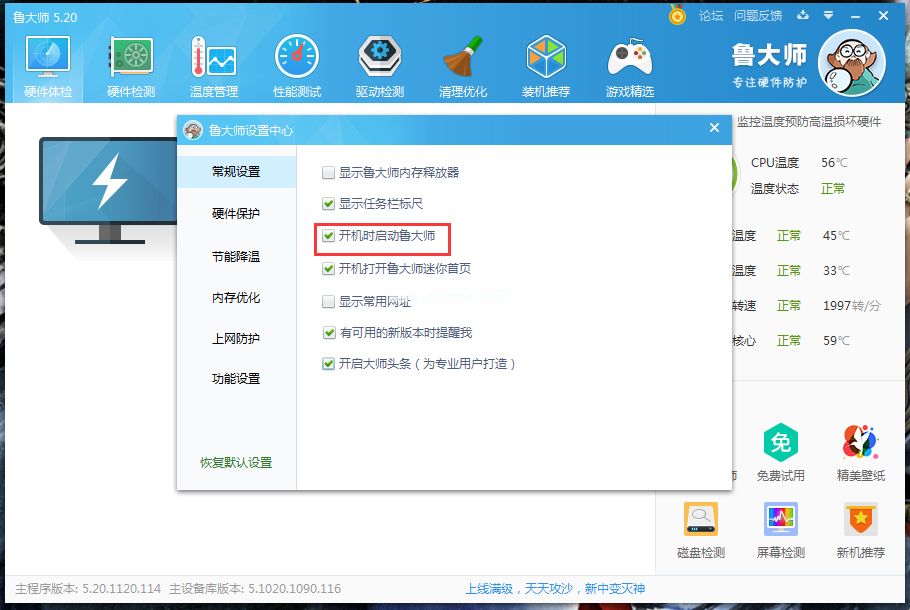Disable 开机时启动鲁大师 startup option
The image size is (910, 610).
click(x=328, y=238)
